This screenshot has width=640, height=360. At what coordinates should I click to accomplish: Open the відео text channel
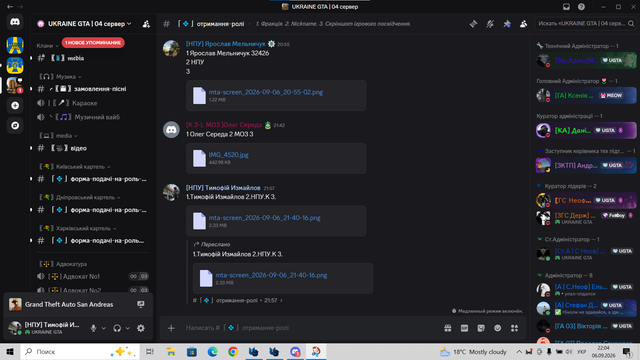(90, 148)
